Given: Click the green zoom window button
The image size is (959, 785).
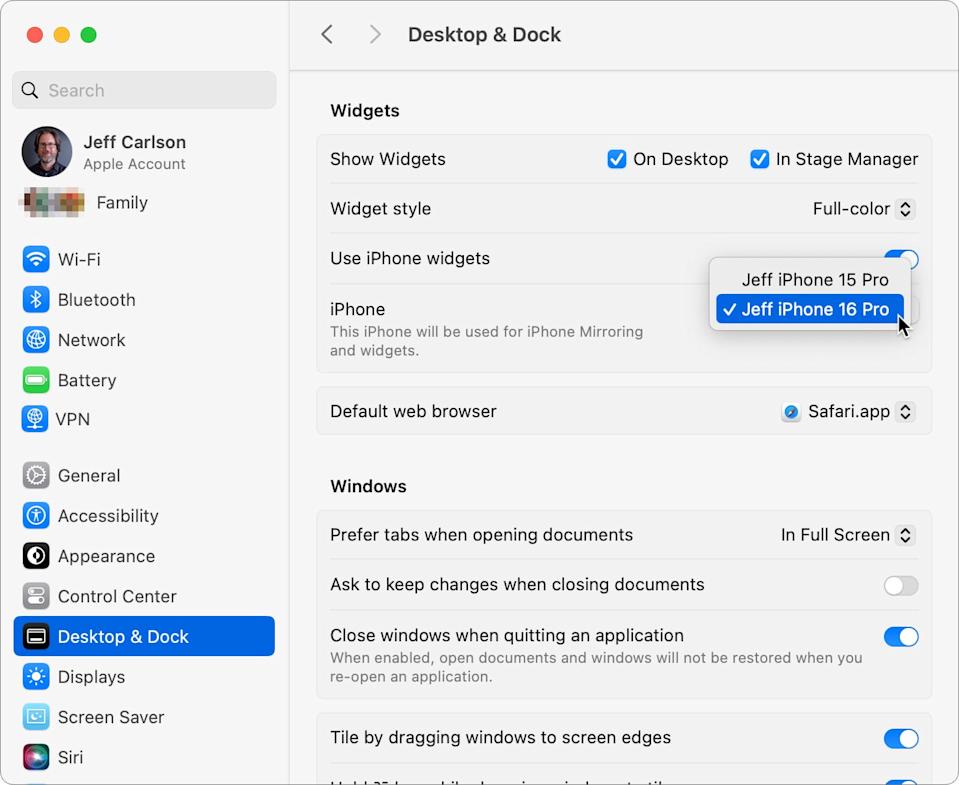Looking at the screenshot, I should click(x=89, y=35).
